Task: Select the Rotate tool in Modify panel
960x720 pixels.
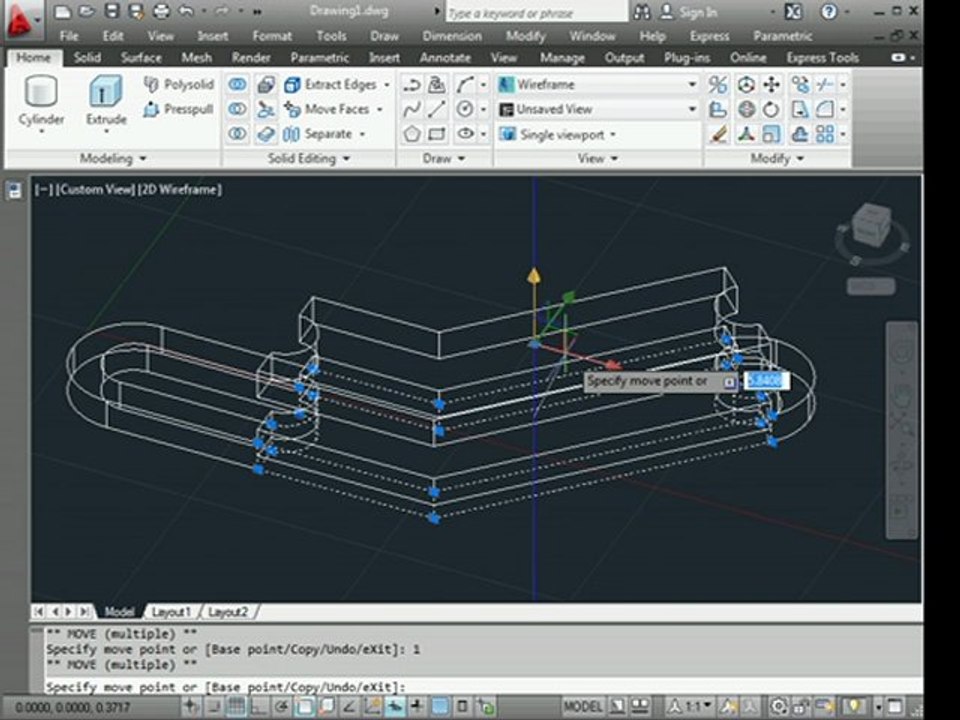Action: coord(771,110)
